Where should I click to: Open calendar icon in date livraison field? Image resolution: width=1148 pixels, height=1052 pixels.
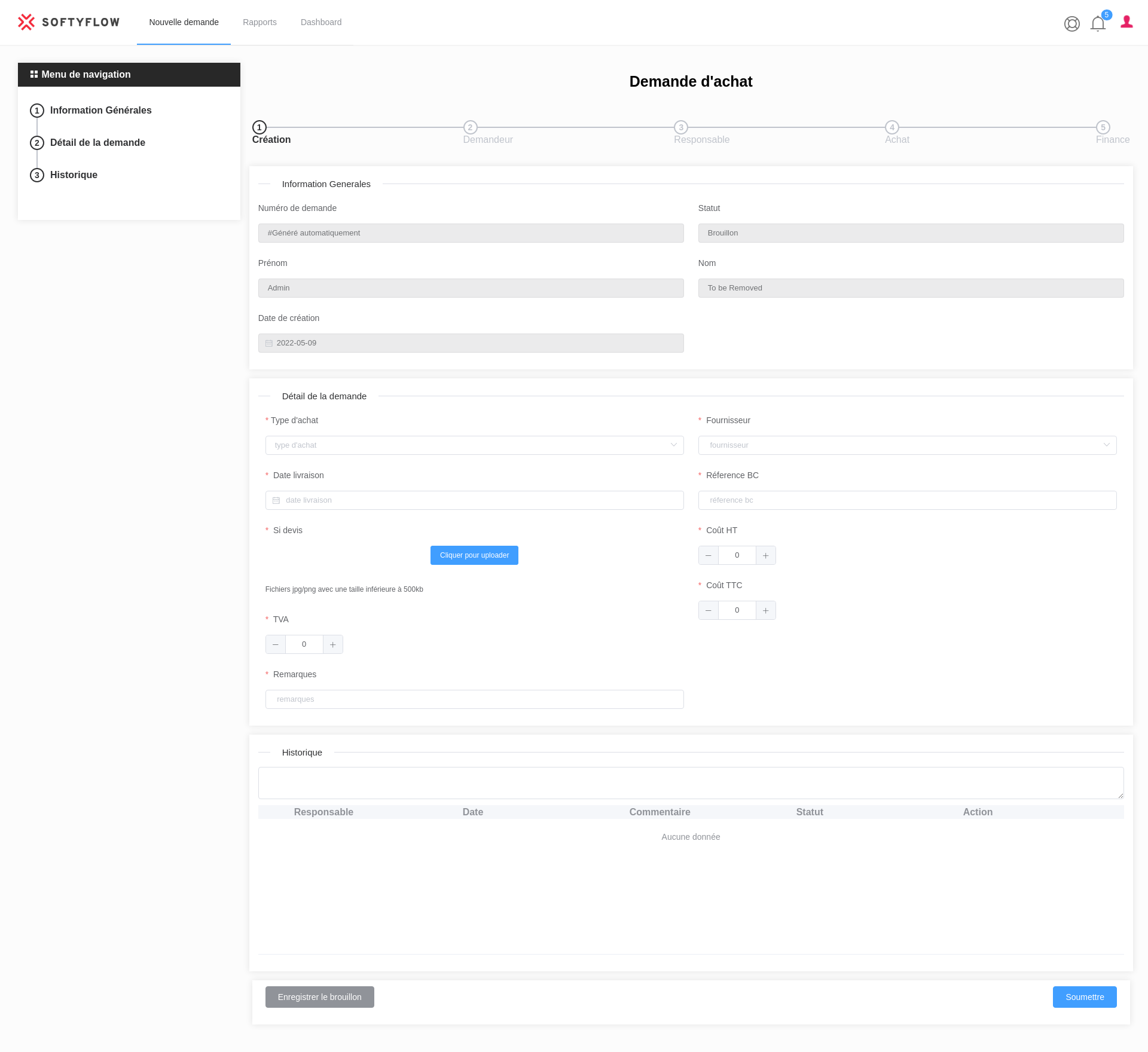pos(276,500)
